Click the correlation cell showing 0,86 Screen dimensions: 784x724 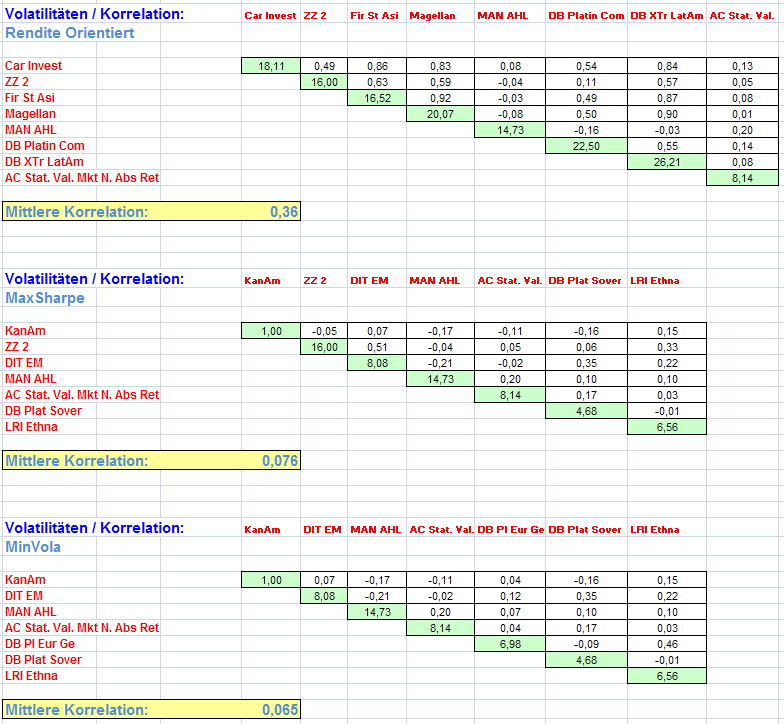tap(377, 66)
